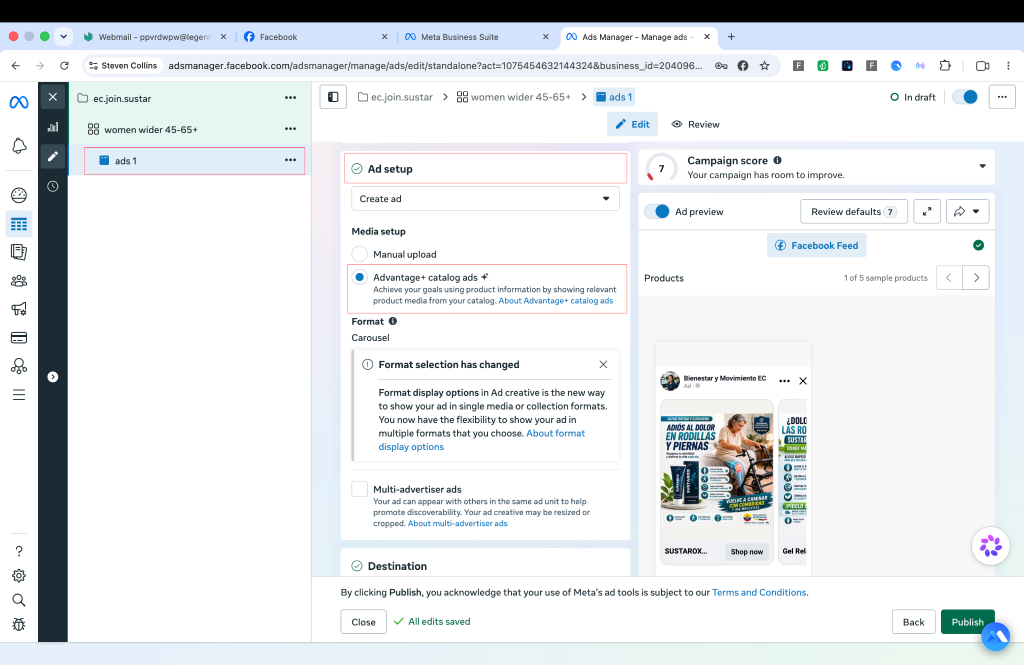Viewport: 1024px width, 665px height.
Task: Open a new browser tab
Action: click(x=731, y=37)
